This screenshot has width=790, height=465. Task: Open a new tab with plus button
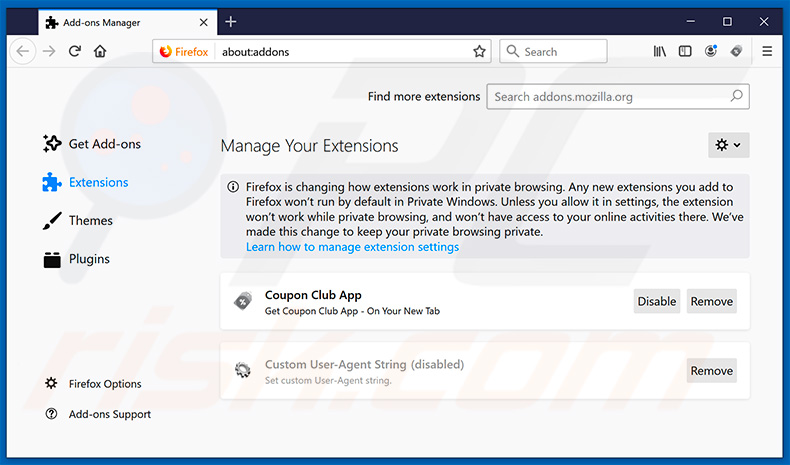point(231,22)
